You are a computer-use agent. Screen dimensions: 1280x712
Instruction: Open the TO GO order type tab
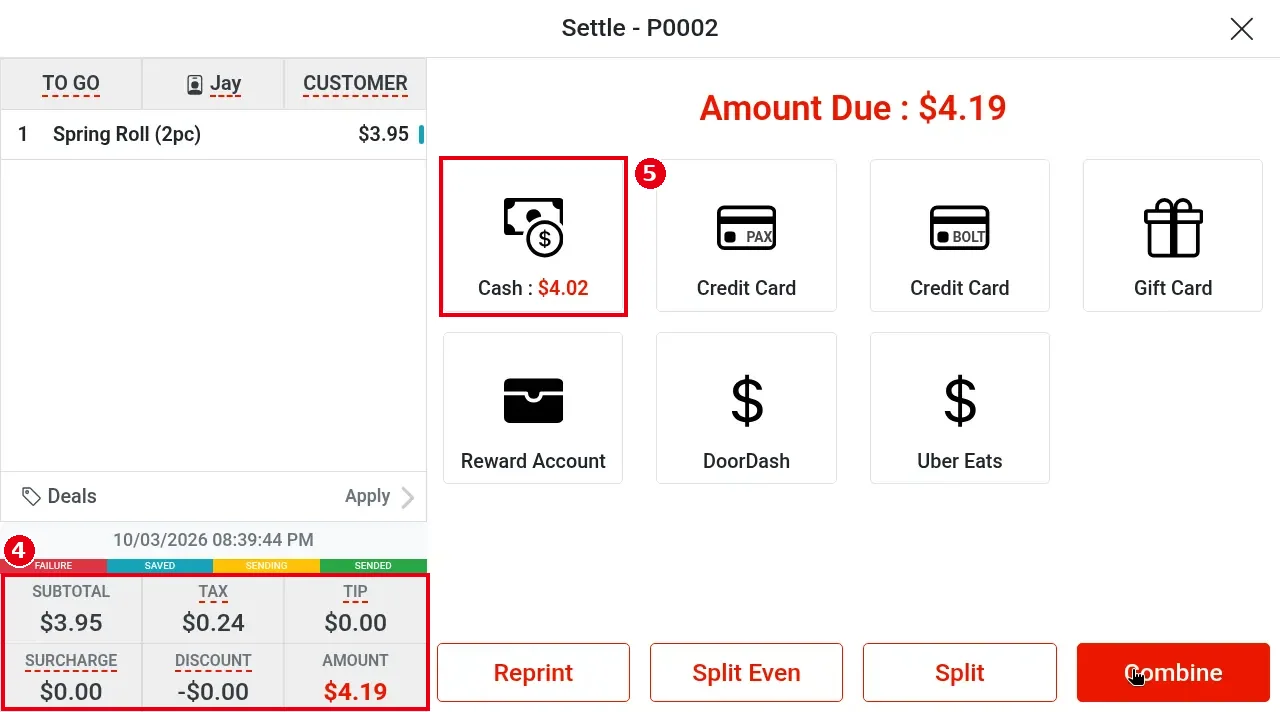[x=71, y=84]
